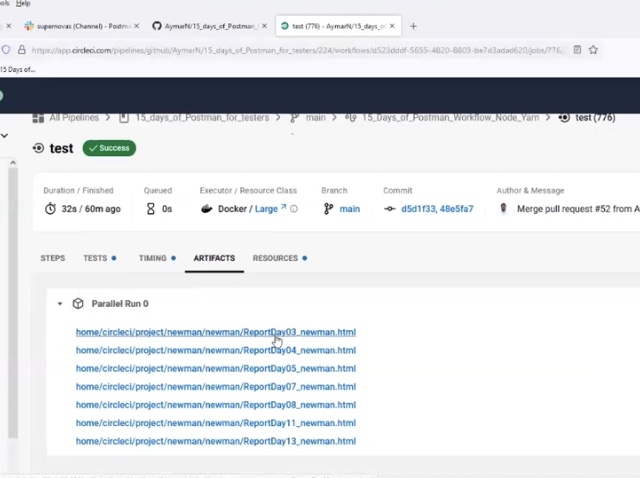Screen dimensions: 640x478
Task: Click the tracking protection shield icon
Action: 6,50
